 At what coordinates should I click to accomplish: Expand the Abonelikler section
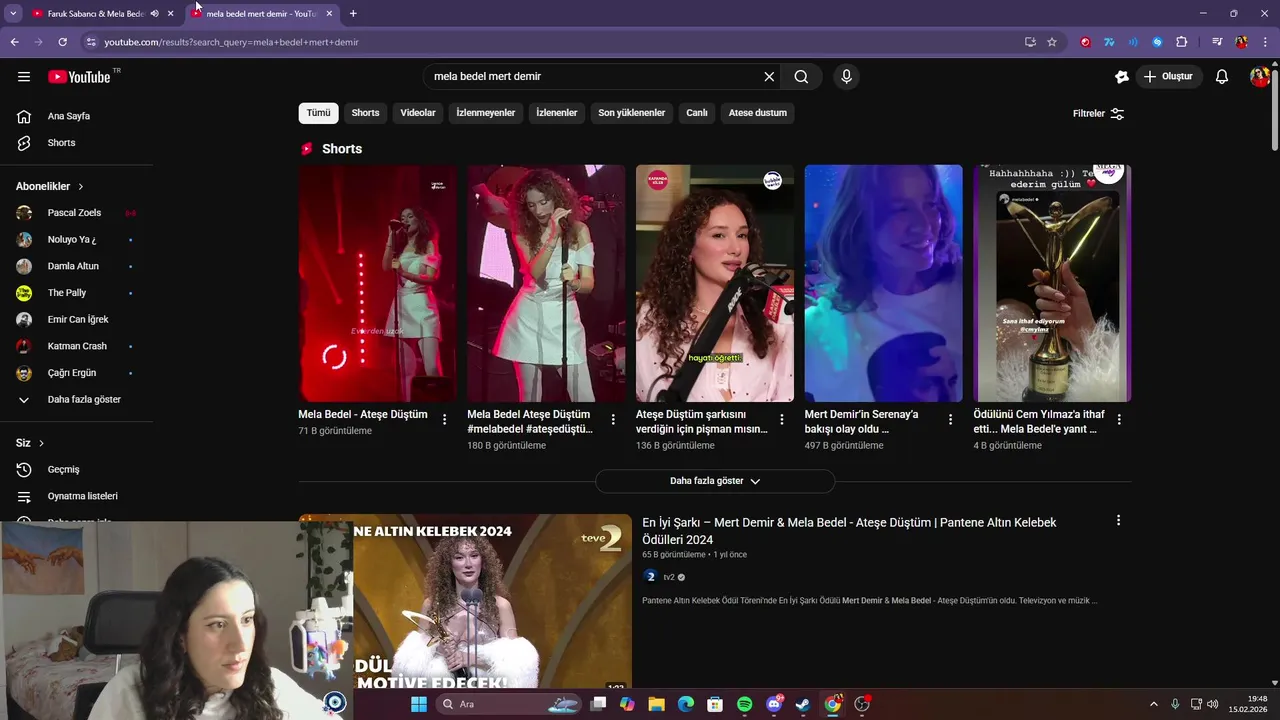tap(50, 186)
